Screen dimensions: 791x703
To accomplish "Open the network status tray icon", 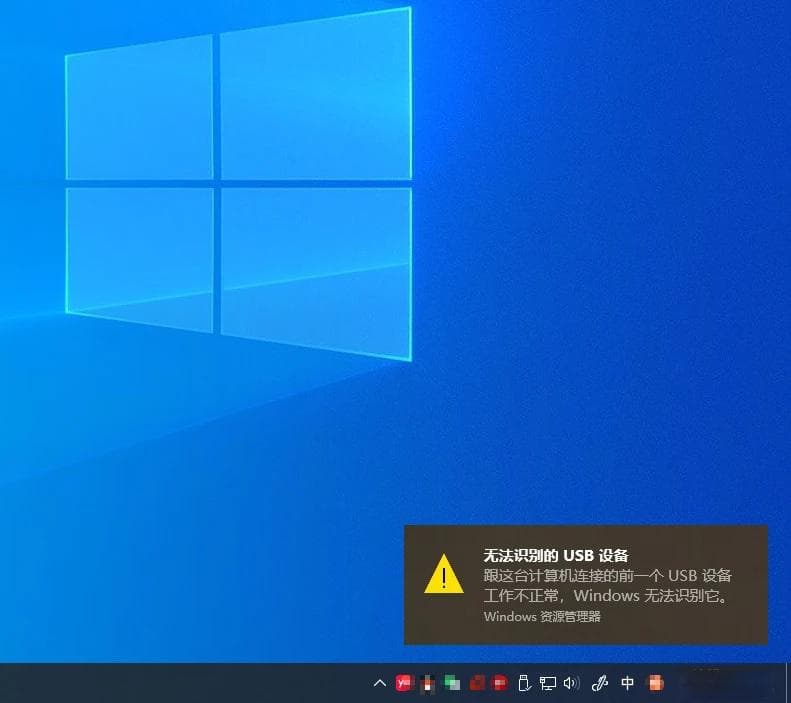I will [548, 683].
